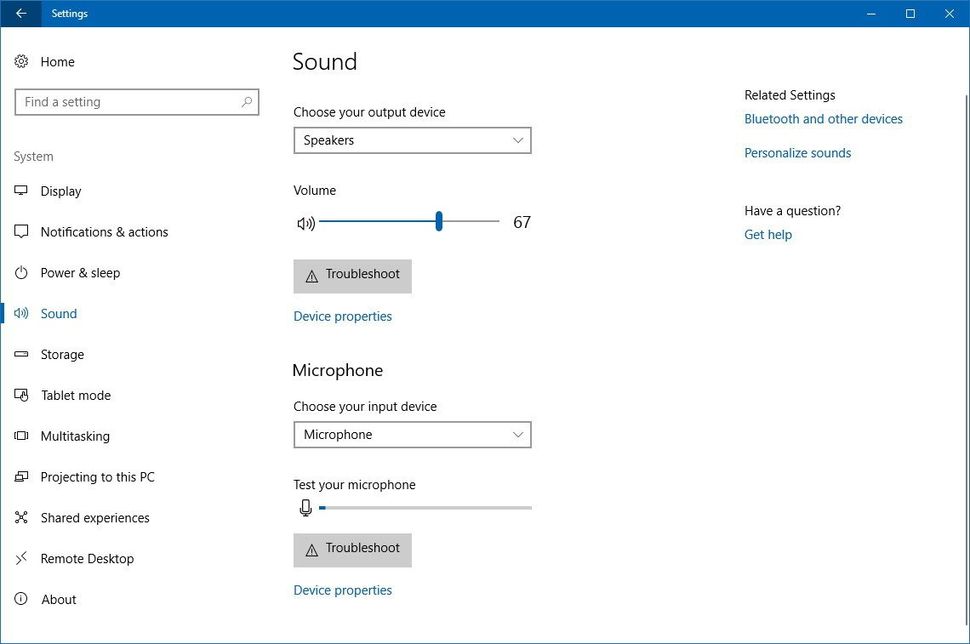Open Multitasking settings
The image size is (970, 644).
point(74,436)
